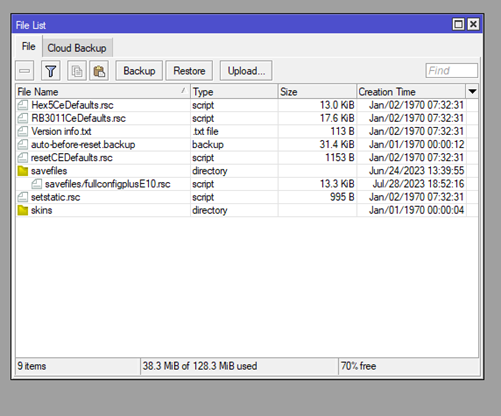Click creation time Jan/01/1970 00:00:12
The height and width of the screenshot is (416, 501).
click(x=416, y=144)
